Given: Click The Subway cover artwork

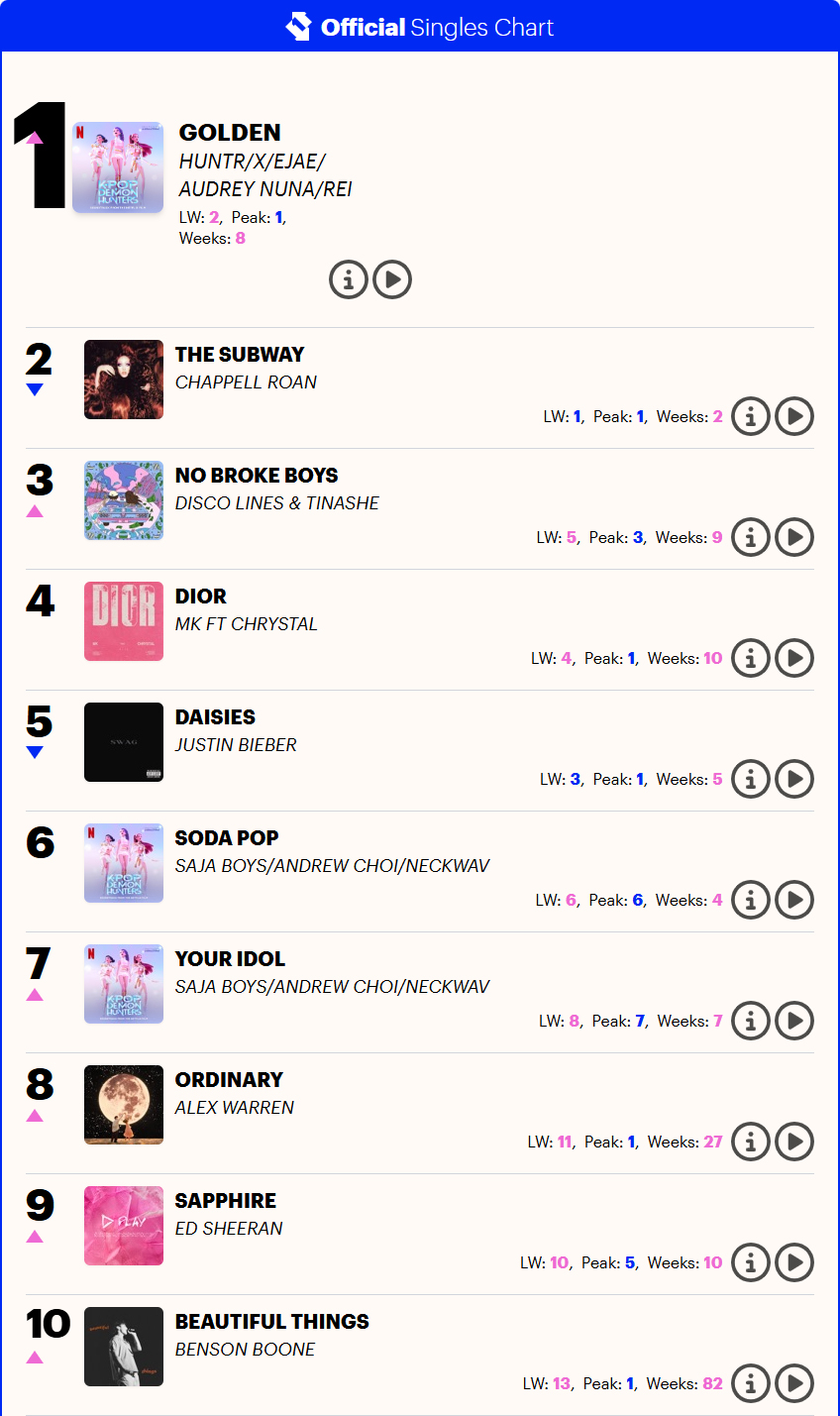Looking at the screenshot, I should 124,380.
